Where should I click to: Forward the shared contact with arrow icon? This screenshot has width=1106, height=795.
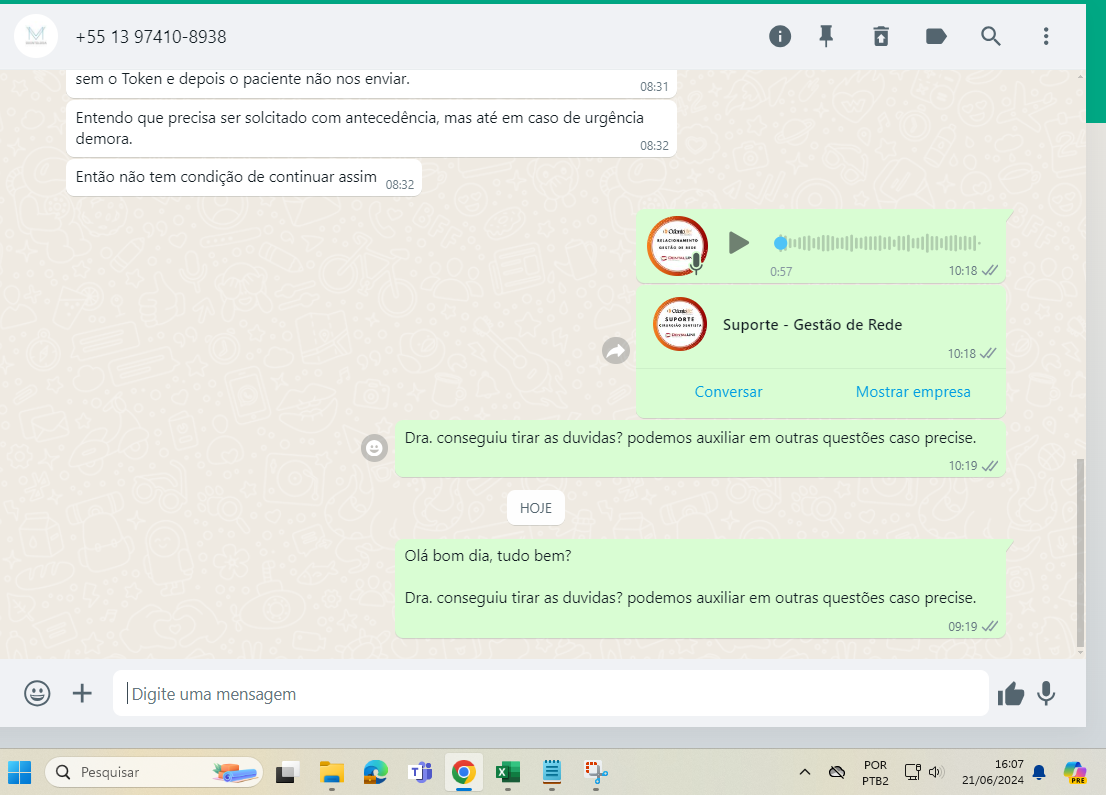coord(615,351)
